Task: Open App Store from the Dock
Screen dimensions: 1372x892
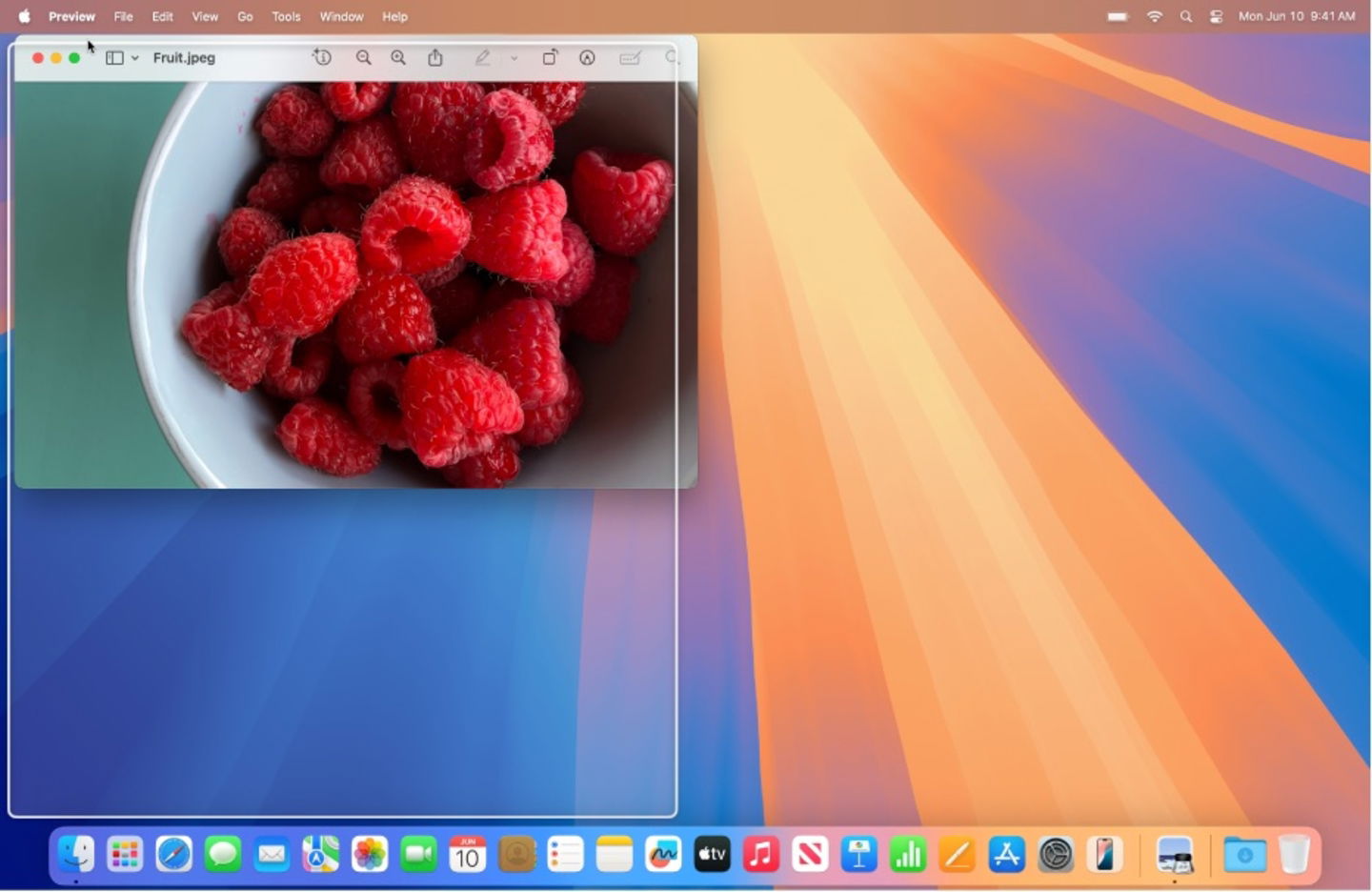Action: [1006, 854]
